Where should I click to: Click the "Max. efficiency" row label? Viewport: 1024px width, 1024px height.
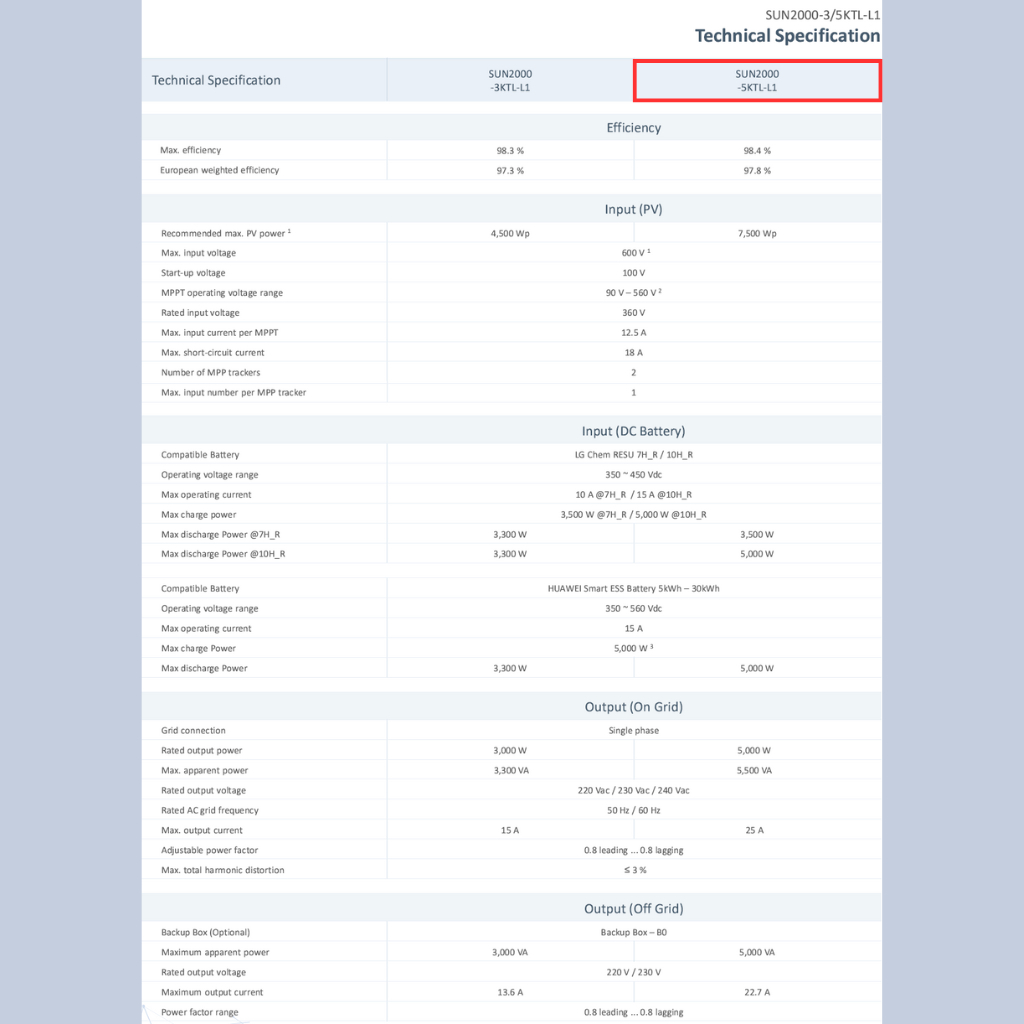pos(191,150)
